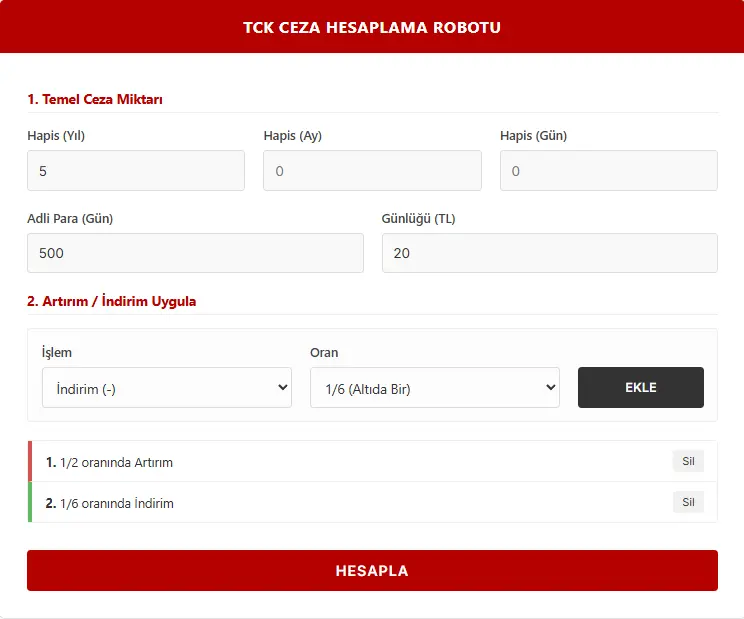Image resolution: width=744 pixels, height=619 pixels.
Task: Click the 'Günlüğü (TL)' label
Action: 418,219
